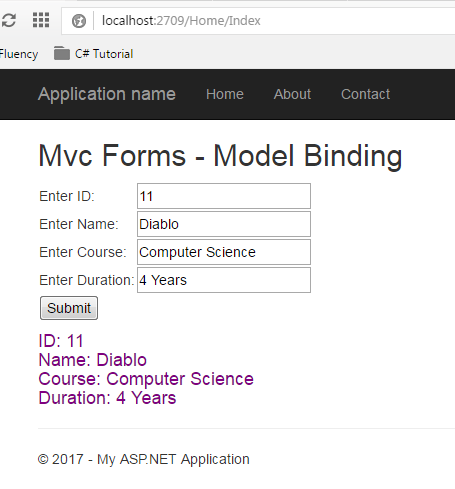Click the Application name brand link
Image resolution: width=455 pixels, height=489 pixels.
pyautogui.click(x=107, y=94)
